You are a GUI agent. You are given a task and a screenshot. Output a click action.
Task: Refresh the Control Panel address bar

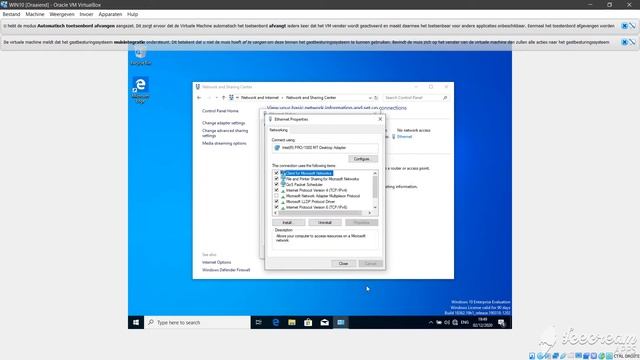coord(376,98)
